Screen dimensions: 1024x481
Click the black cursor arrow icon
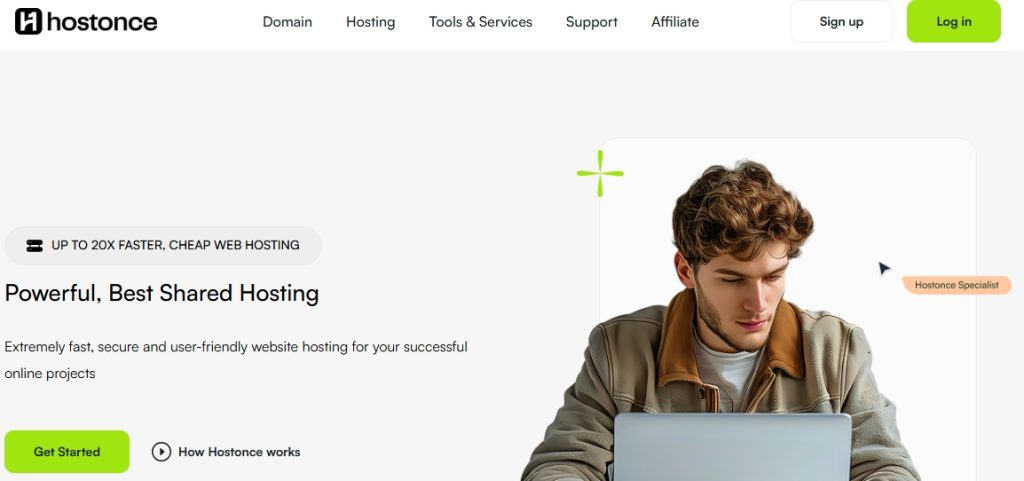coord(884,268)
